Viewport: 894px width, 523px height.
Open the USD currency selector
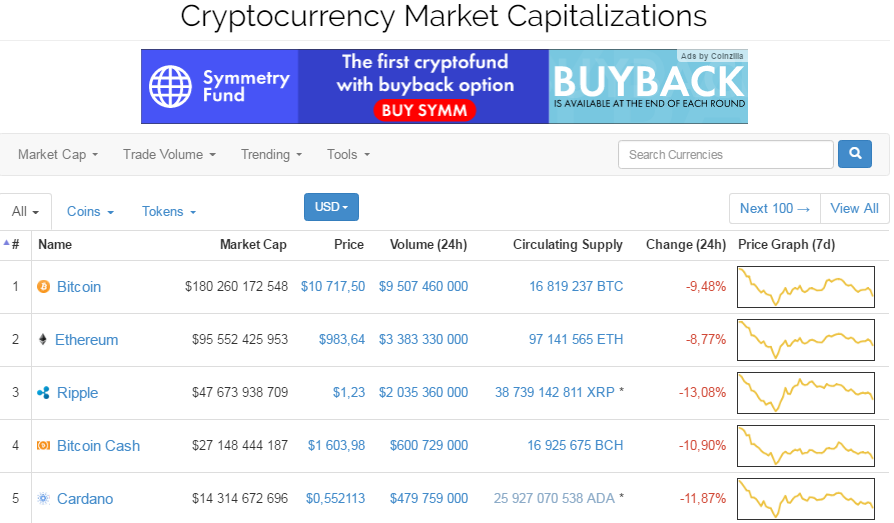[331, 207]
